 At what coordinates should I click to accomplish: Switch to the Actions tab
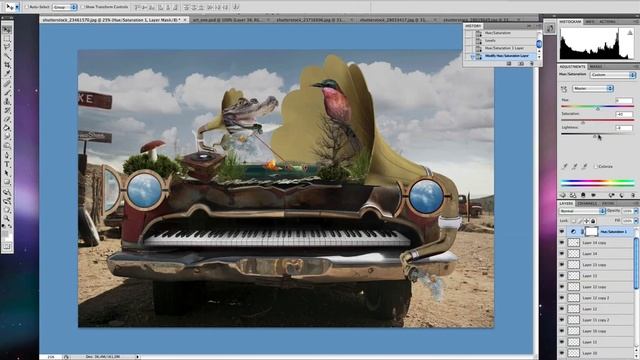pyautogui.click(x=607, y=22)
